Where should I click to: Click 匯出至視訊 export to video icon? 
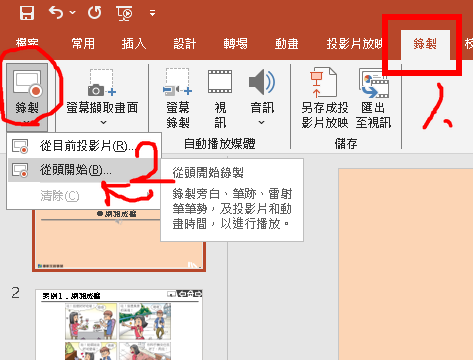374,83
